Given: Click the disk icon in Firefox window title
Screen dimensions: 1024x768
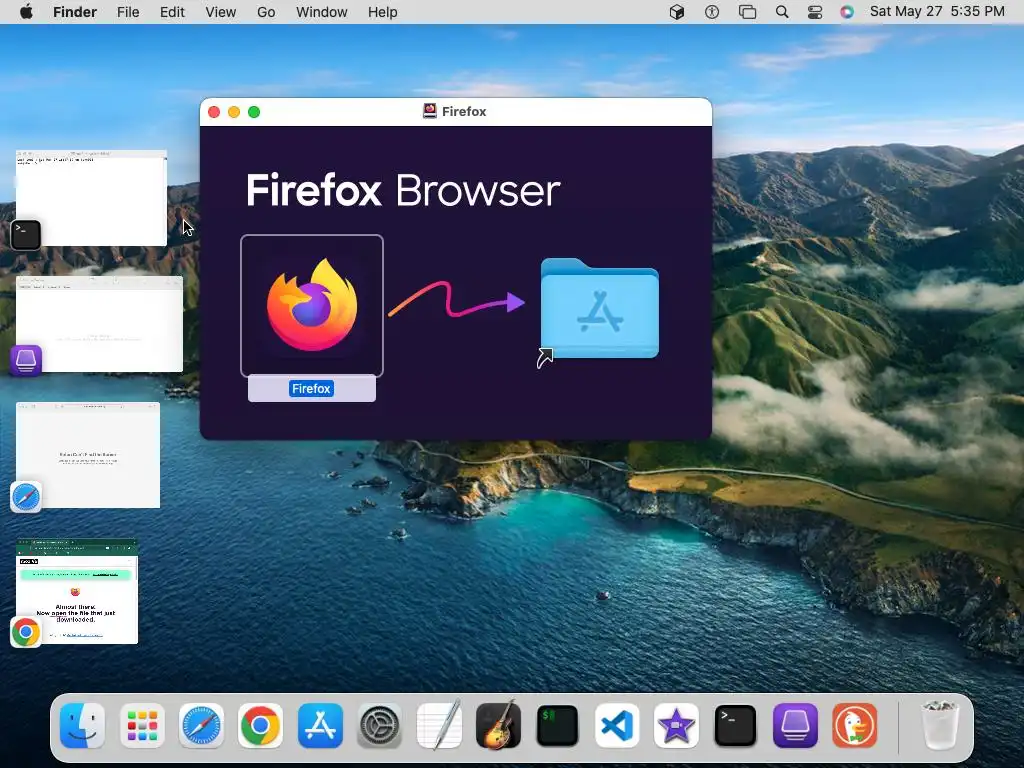Looking at the screenshot, I should point(430,111).
